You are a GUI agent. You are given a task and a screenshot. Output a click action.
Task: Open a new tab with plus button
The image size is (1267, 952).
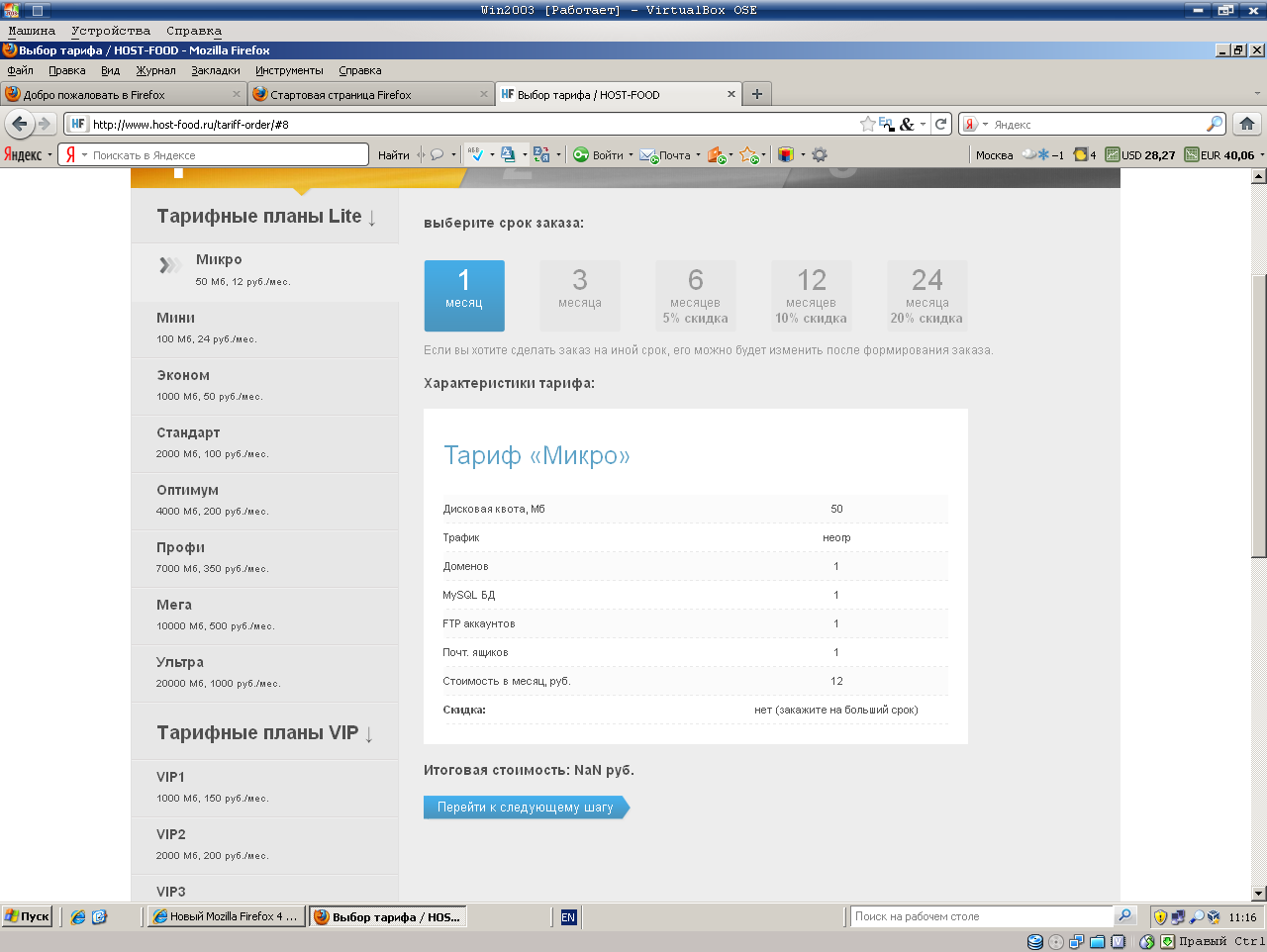pyautogui.click(x=757, y=94)
